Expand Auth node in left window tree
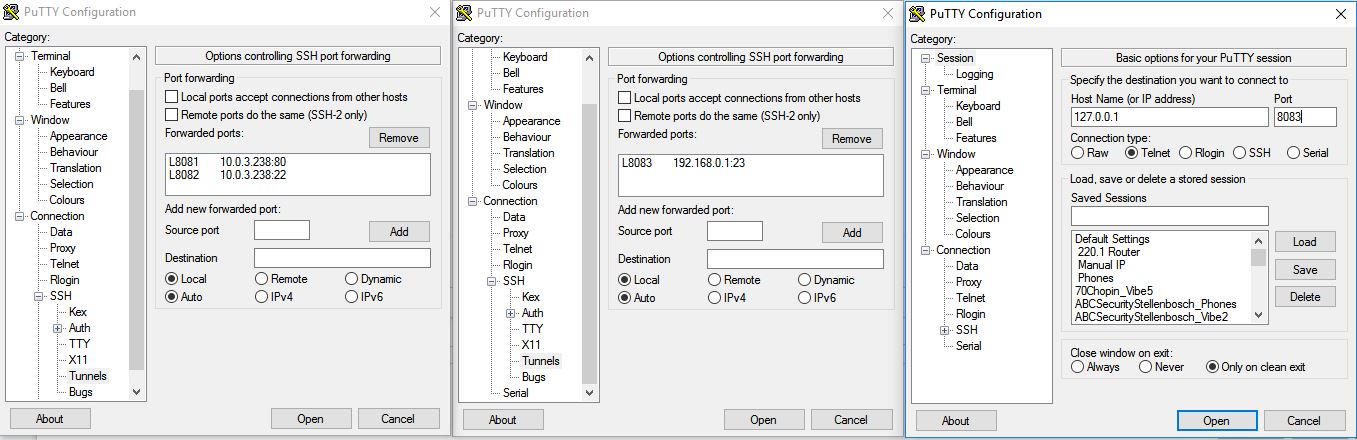 57,328
